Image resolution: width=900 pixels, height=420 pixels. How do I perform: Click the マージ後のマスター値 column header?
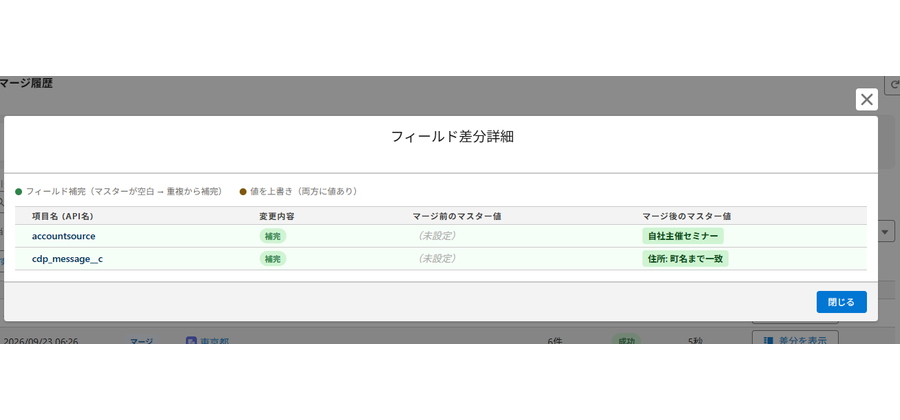(x=686, y=216)
